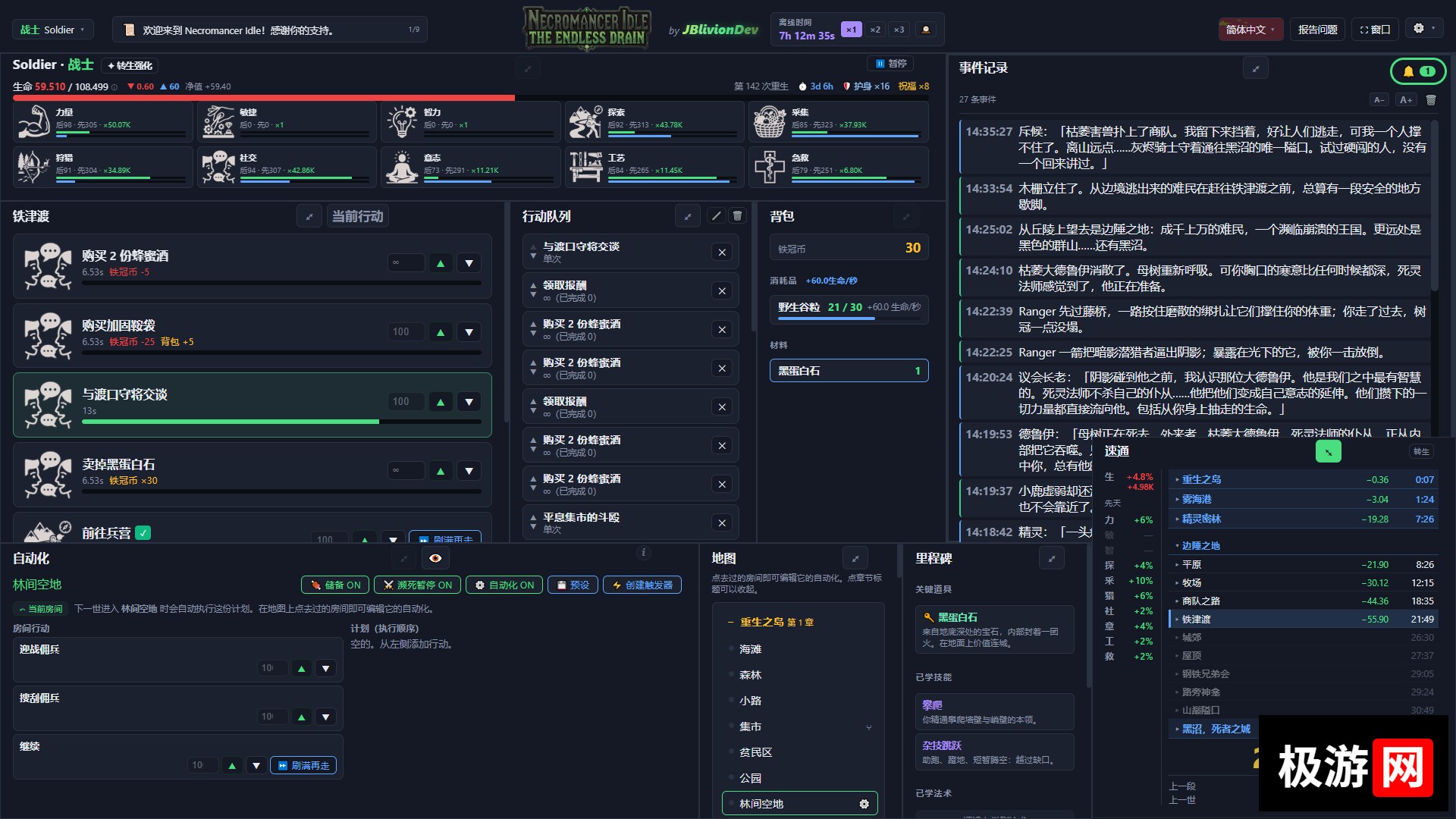The image size is (1456, 819).
Task: Expand the 精灵密林 speedrun row
Action: (x=1304, y=519)
